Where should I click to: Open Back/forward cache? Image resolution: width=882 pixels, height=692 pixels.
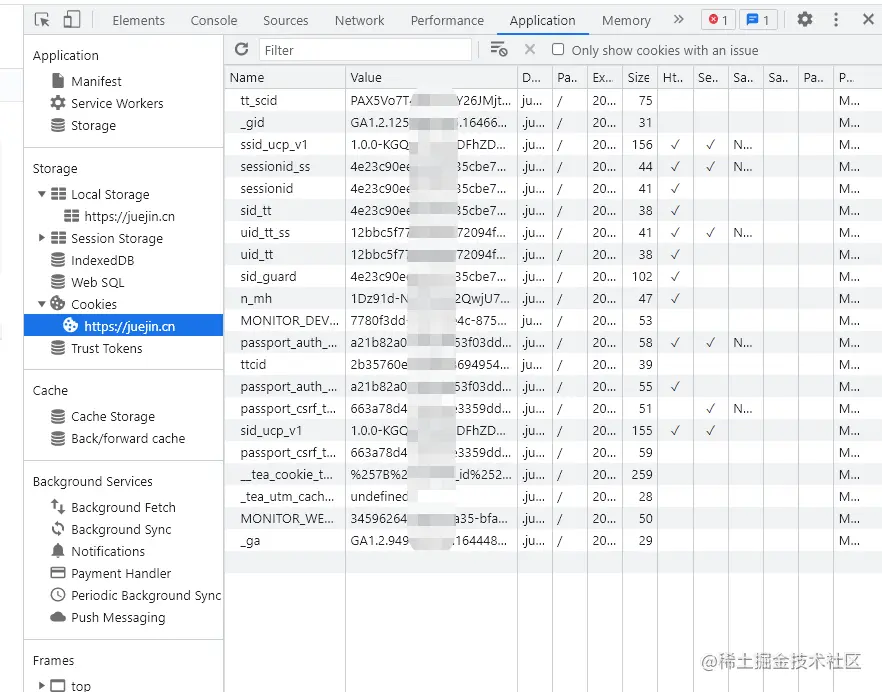tap(128, 438)
